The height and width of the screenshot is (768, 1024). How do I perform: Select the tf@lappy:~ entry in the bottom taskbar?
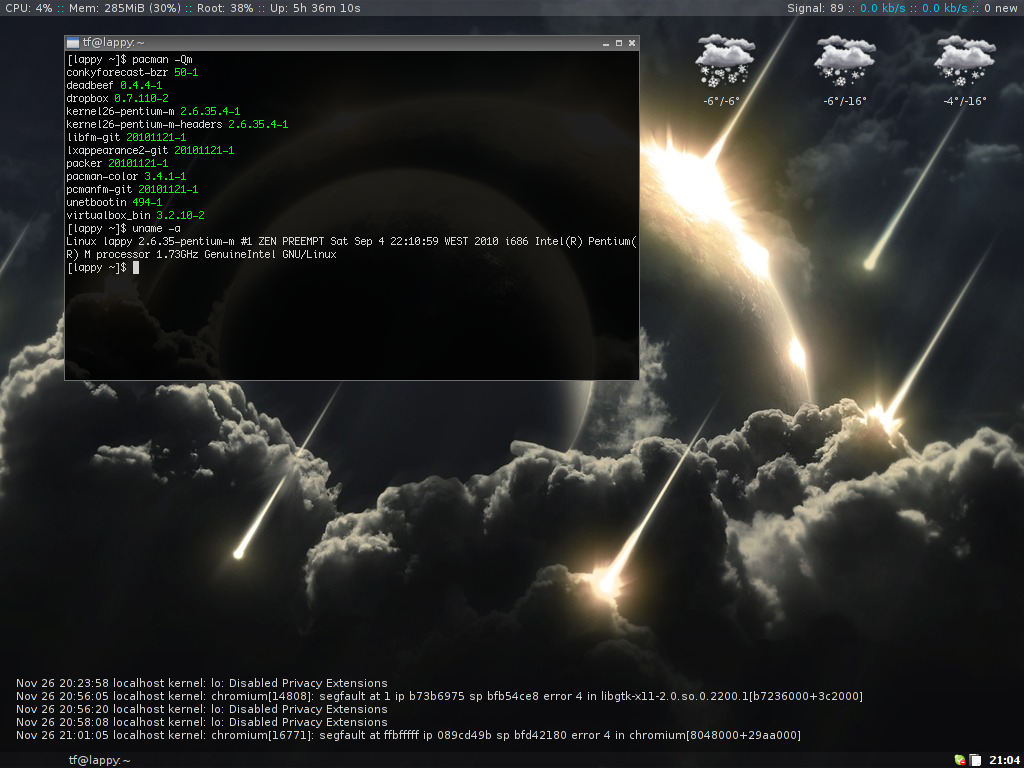tap(99, 760)
